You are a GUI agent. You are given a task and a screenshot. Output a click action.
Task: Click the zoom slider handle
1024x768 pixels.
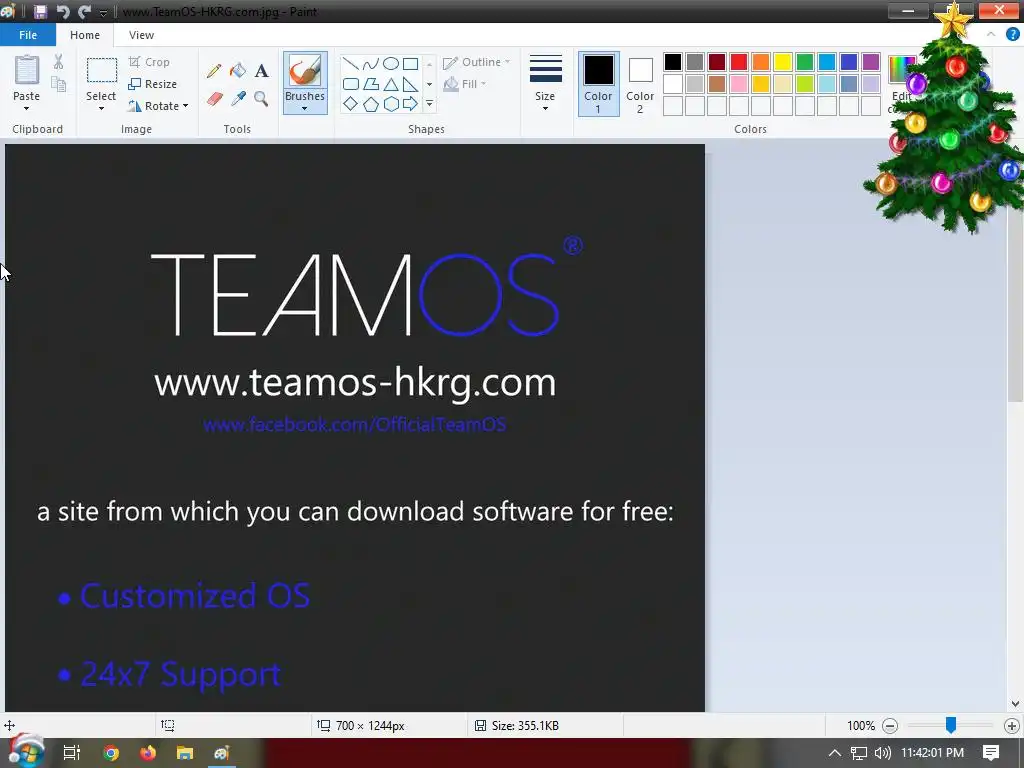coord(951,724)
